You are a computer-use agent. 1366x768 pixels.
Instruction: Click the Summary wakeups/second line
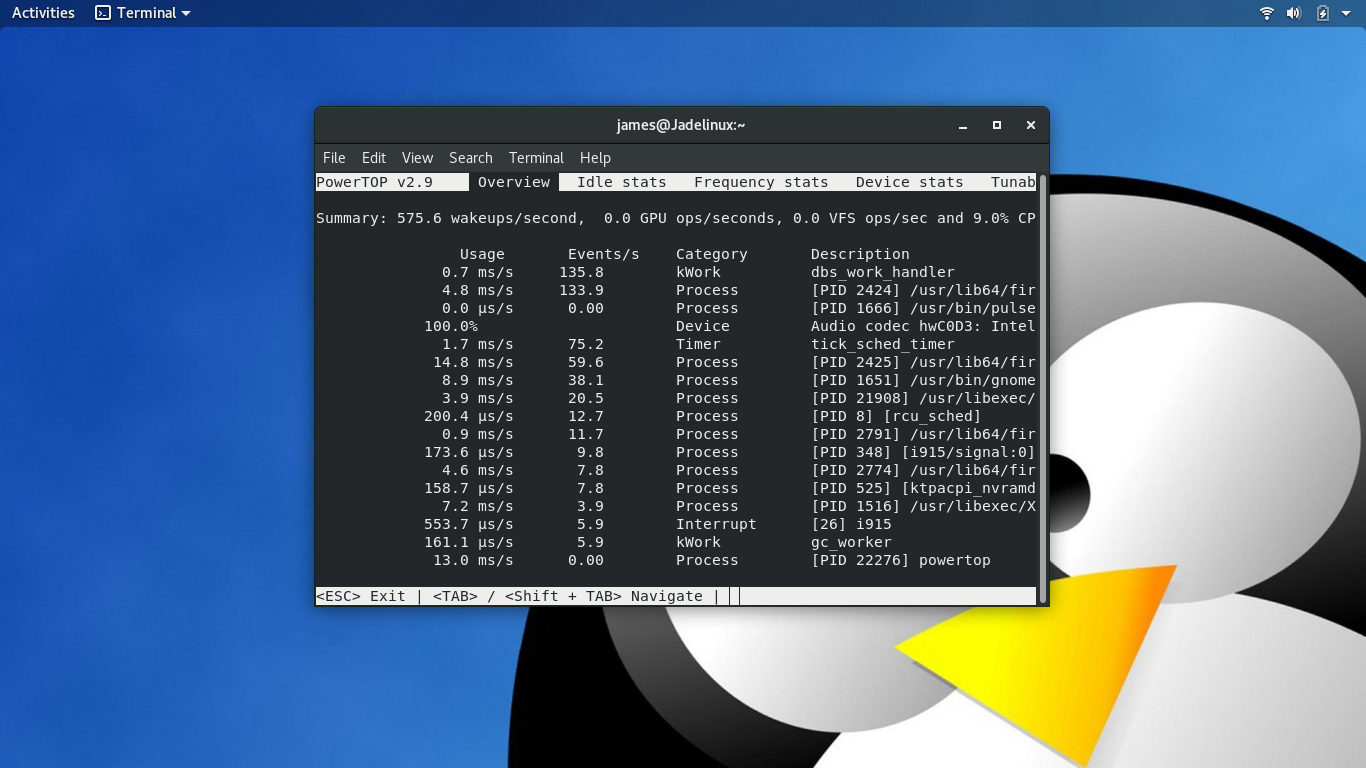tap(676, 218)
